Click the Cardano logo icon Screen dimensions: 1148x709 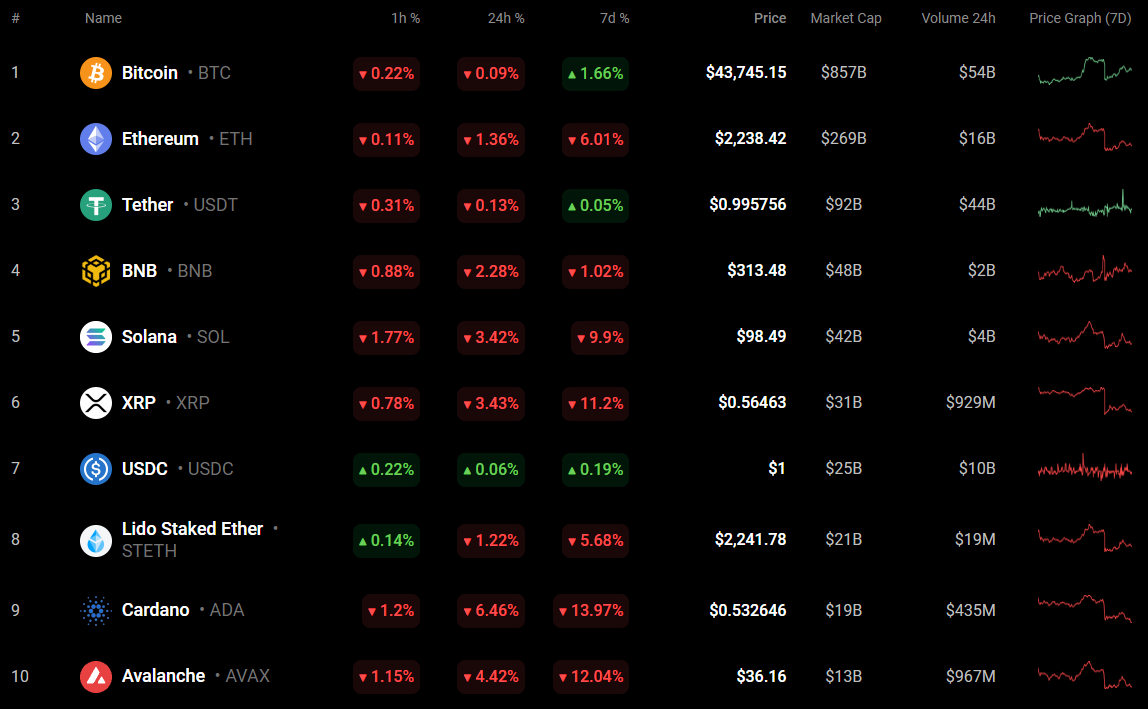pos(96,610)
